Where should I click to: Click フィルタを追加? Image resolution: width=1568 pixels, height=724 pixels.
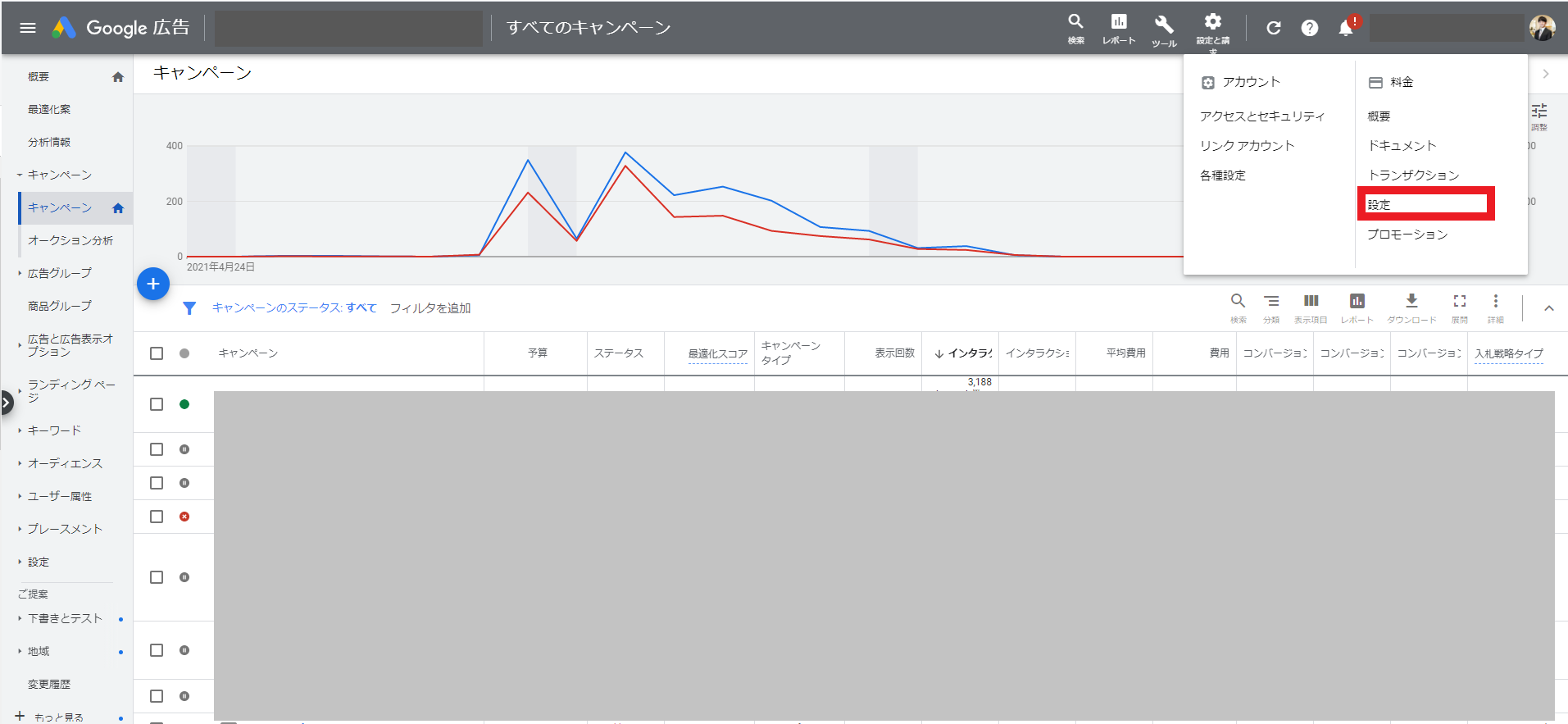pos(430,308)
